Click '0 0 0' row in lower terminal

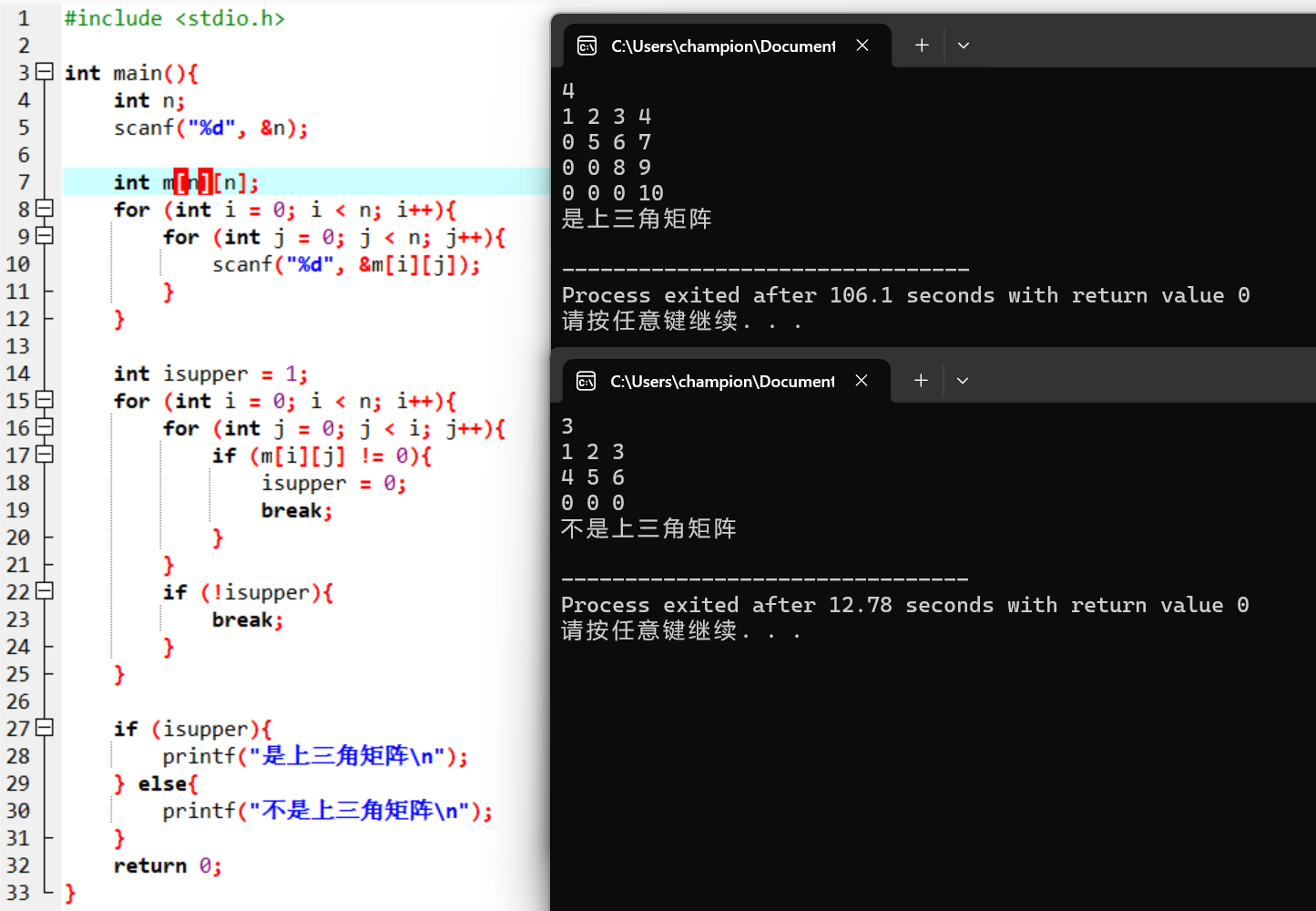[592, 503]
